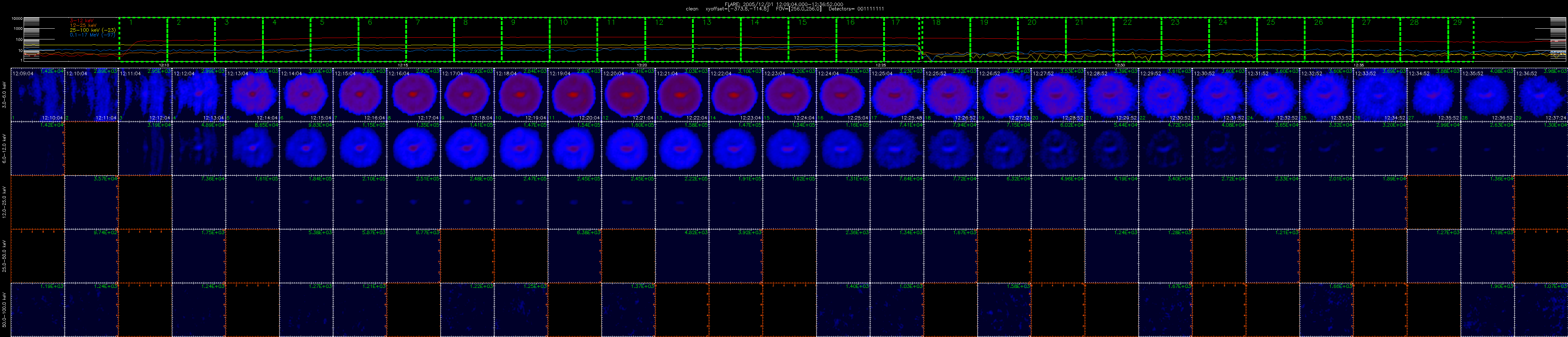Click the FLARE 2005/12/01 title line
This screenshot has height=337, width=1568.
[x=784, y=4]
